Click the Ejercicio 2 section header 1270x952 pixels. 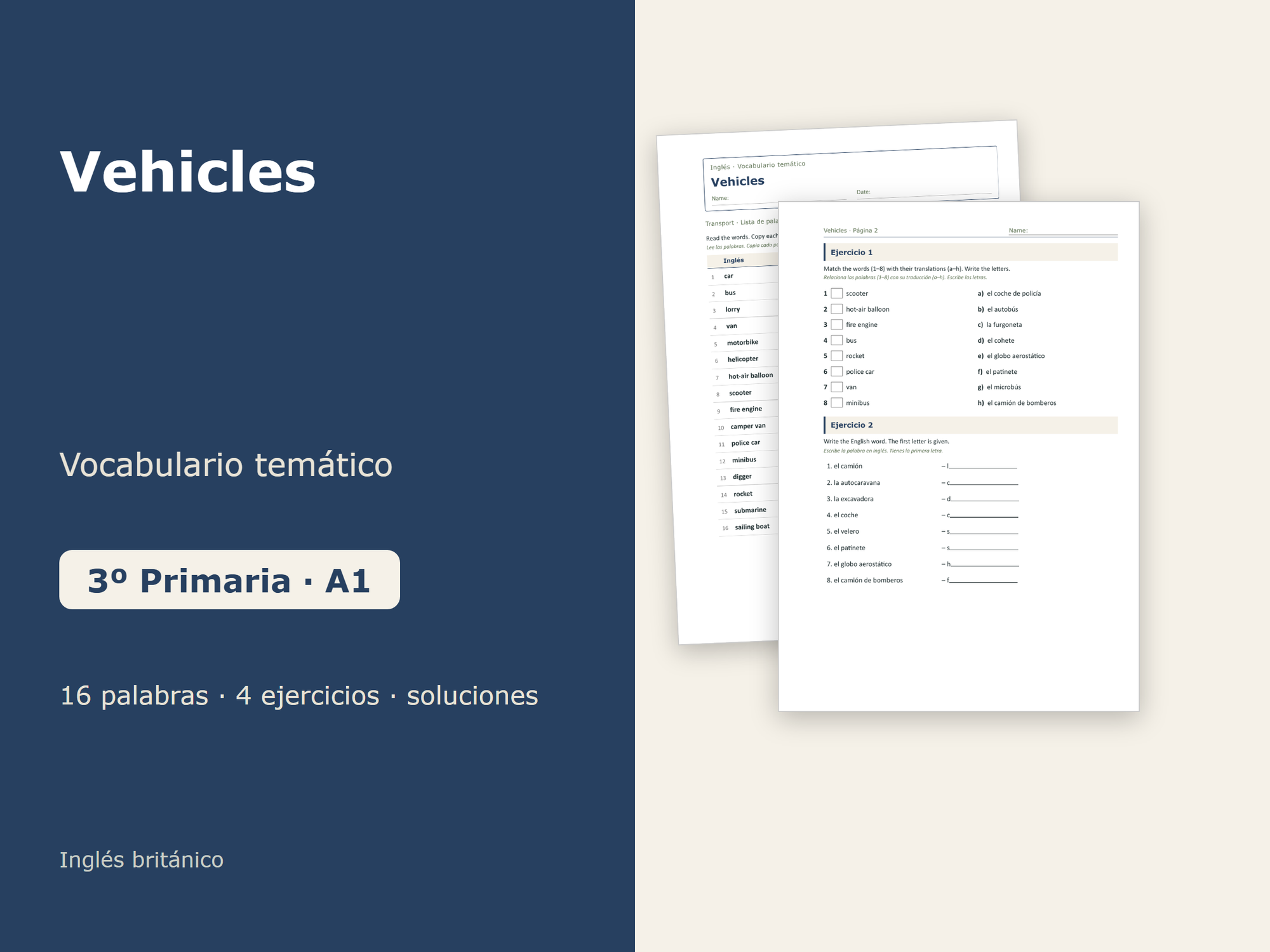coord(970,425)
